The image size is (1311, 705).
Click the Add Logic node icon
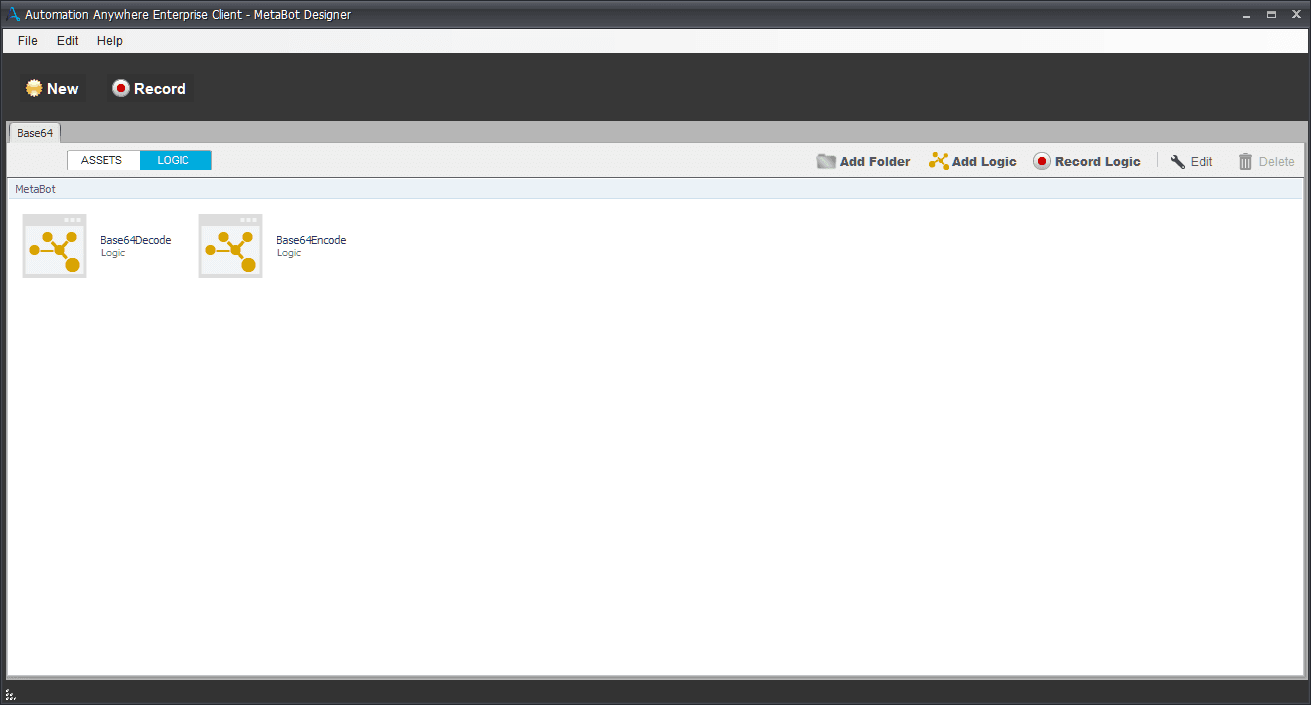tap(938, 161)
